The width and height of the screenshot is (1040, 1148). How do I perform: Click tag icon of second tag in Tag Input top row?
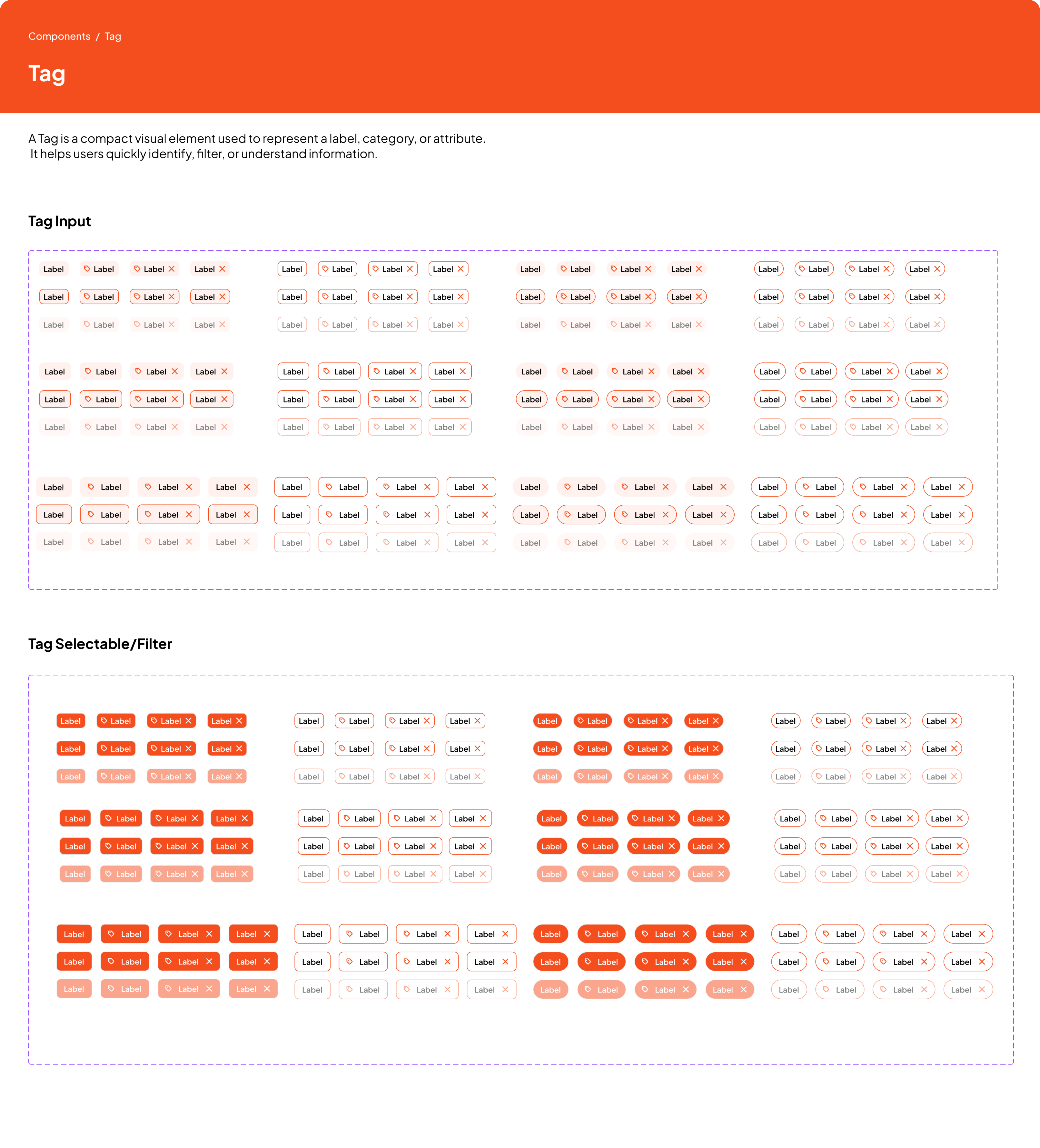[x=87, y=269]
